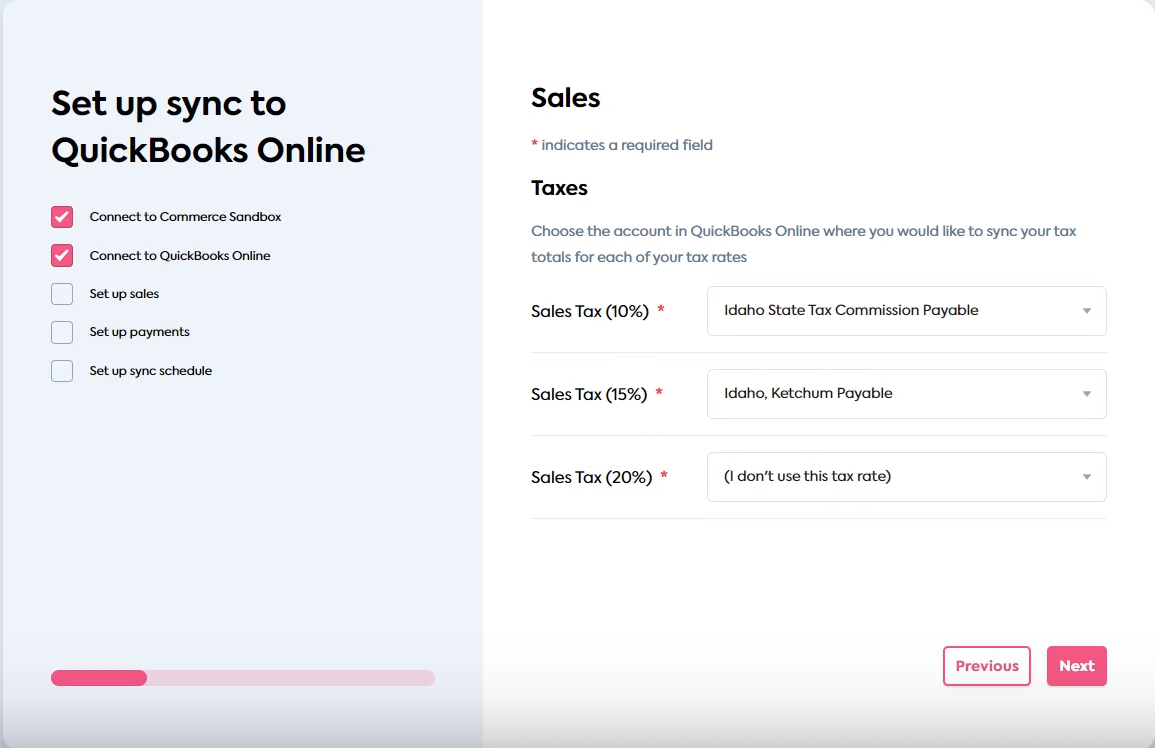The width and height of the screenshot is (1155, 748).
Task: Click the Sales Tax (10%) label
Action: 590,311
